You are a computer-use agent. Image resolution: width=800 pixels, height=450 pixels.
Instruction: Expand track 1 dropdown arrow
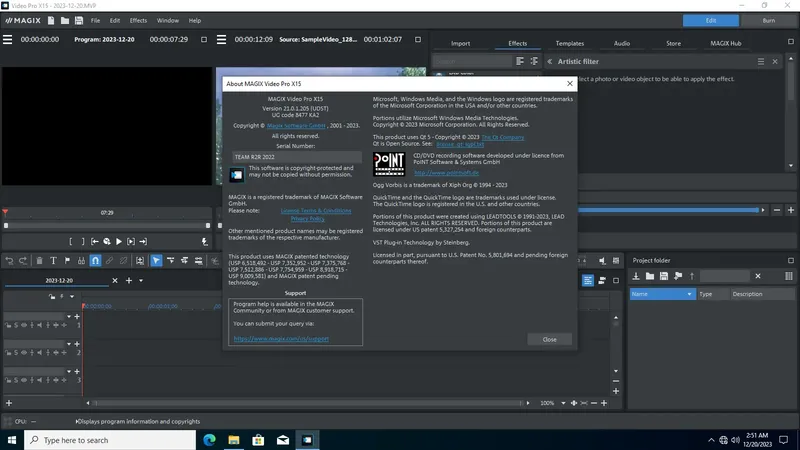click(x=69, y=316)
